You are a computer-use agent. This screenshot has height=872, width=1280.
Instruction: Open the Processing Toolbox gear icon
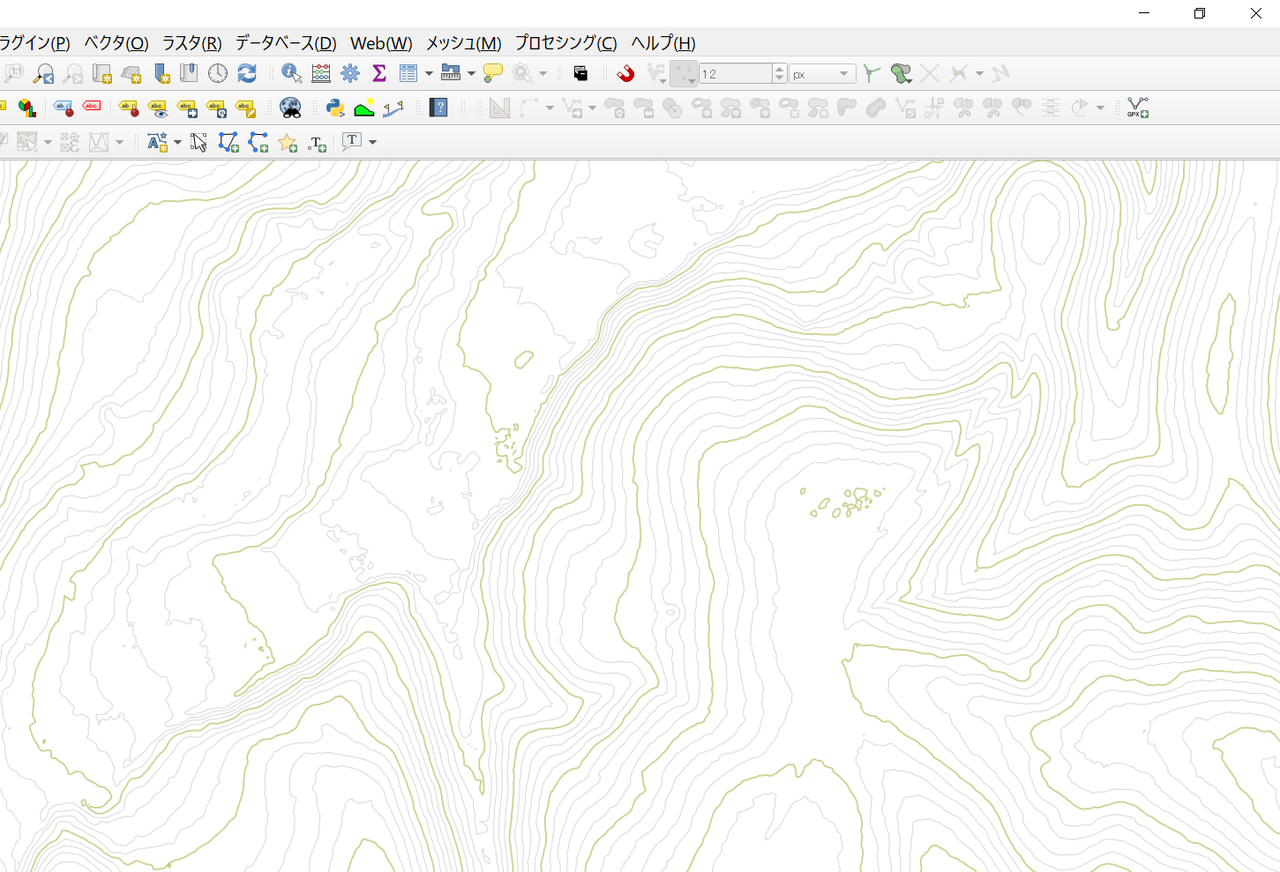click(x=350, y=73)
